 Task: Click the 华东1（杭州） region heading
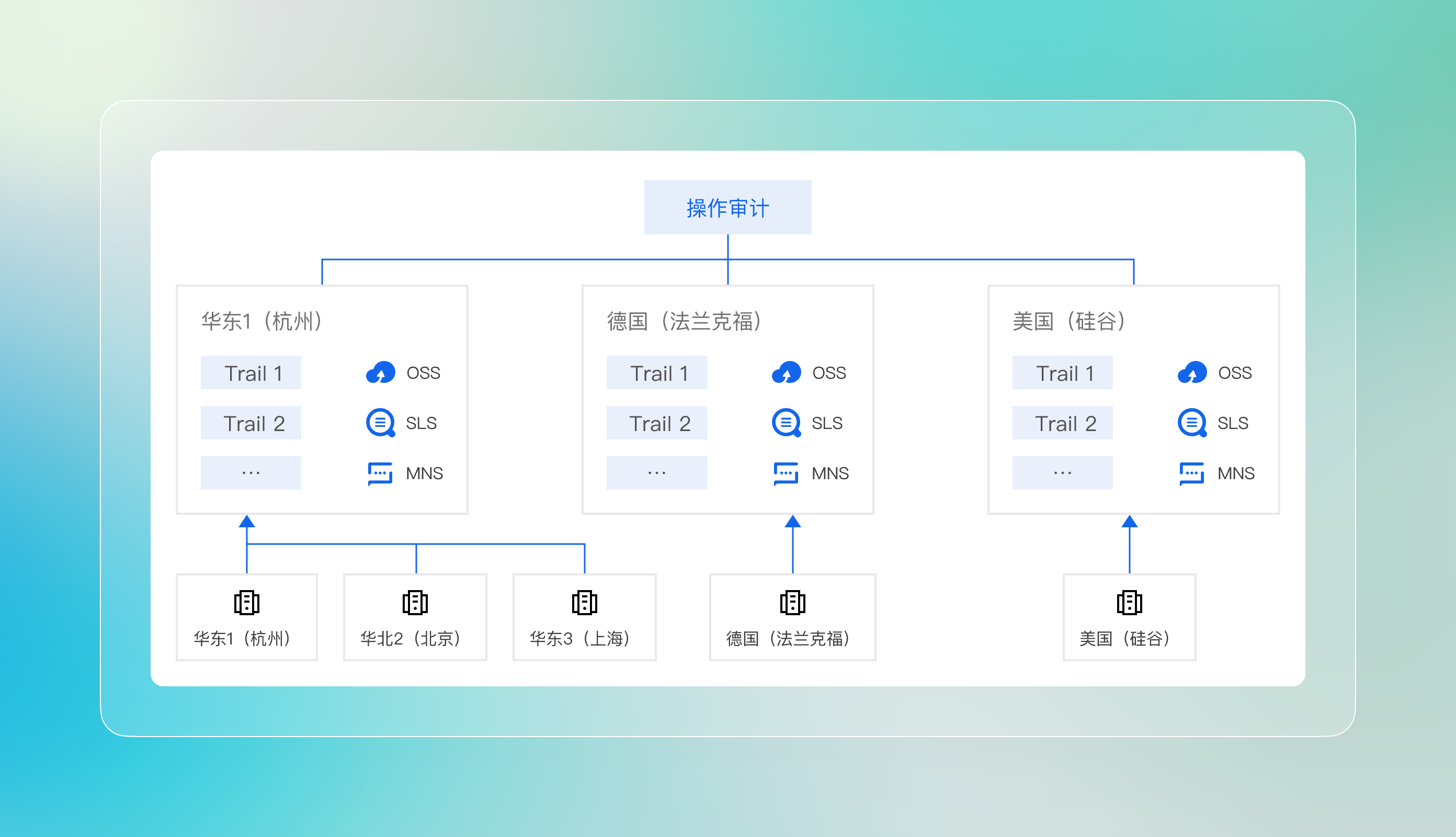tap(262, 321)
